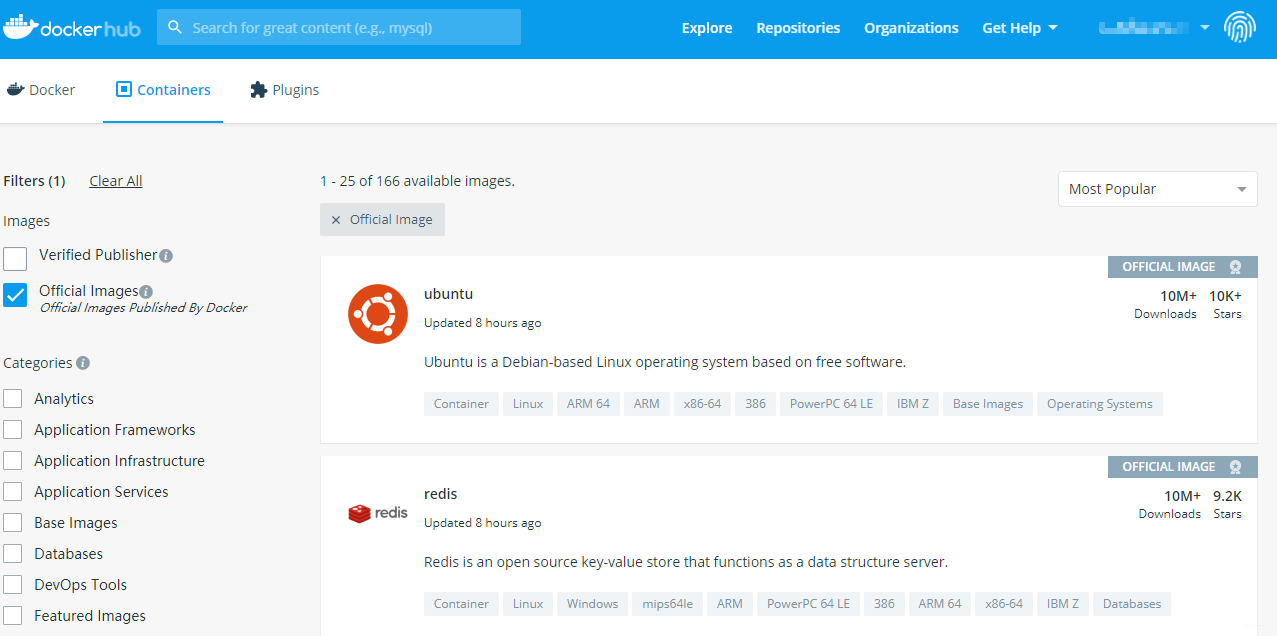The height and width of the screenshot is (636, 1277).
Task: Click the fingerprint avatar icon
Action: (x=1240, y=27)
